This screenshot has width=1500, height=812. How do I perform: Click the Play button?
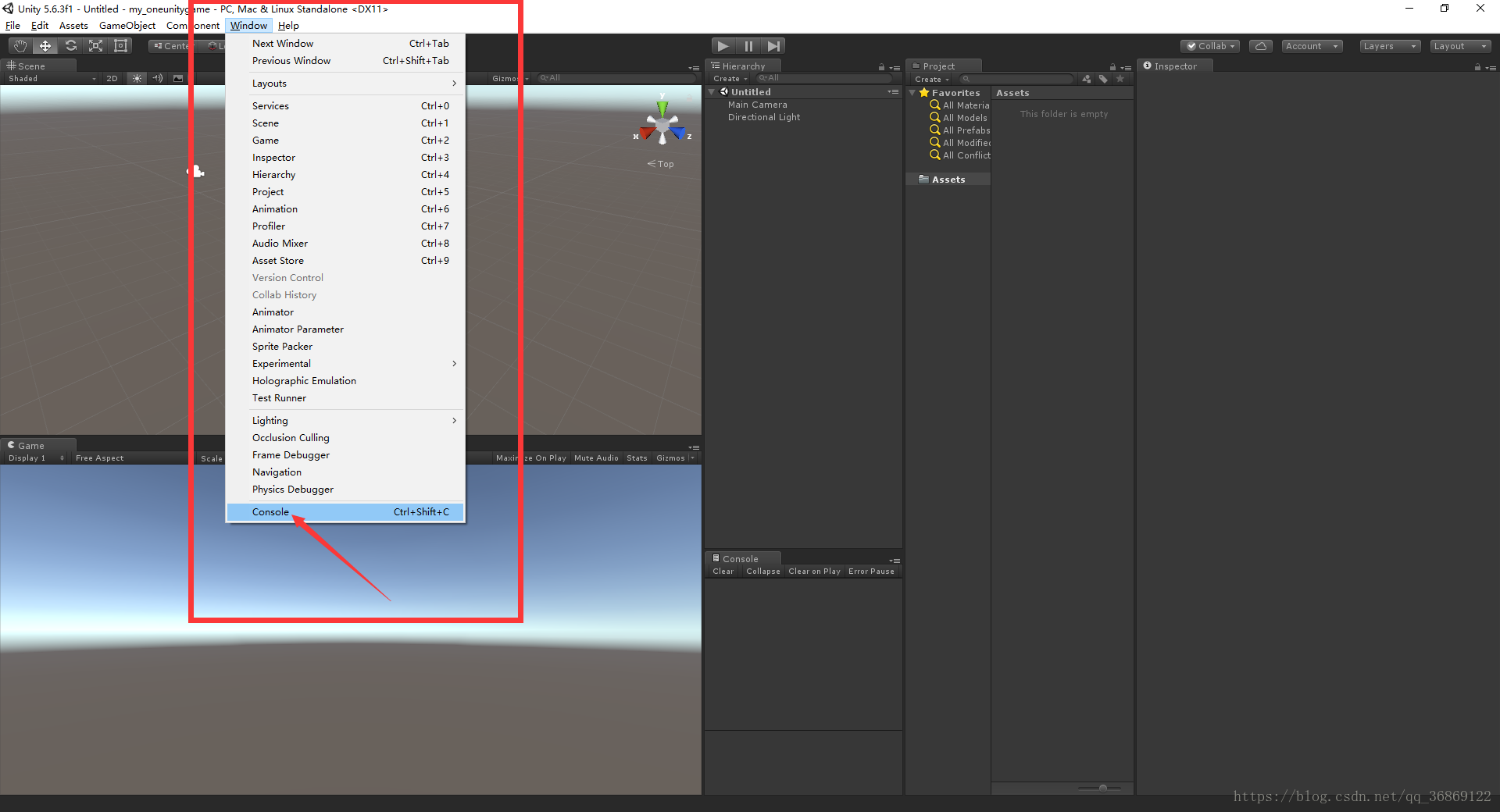tap(723, 46)
